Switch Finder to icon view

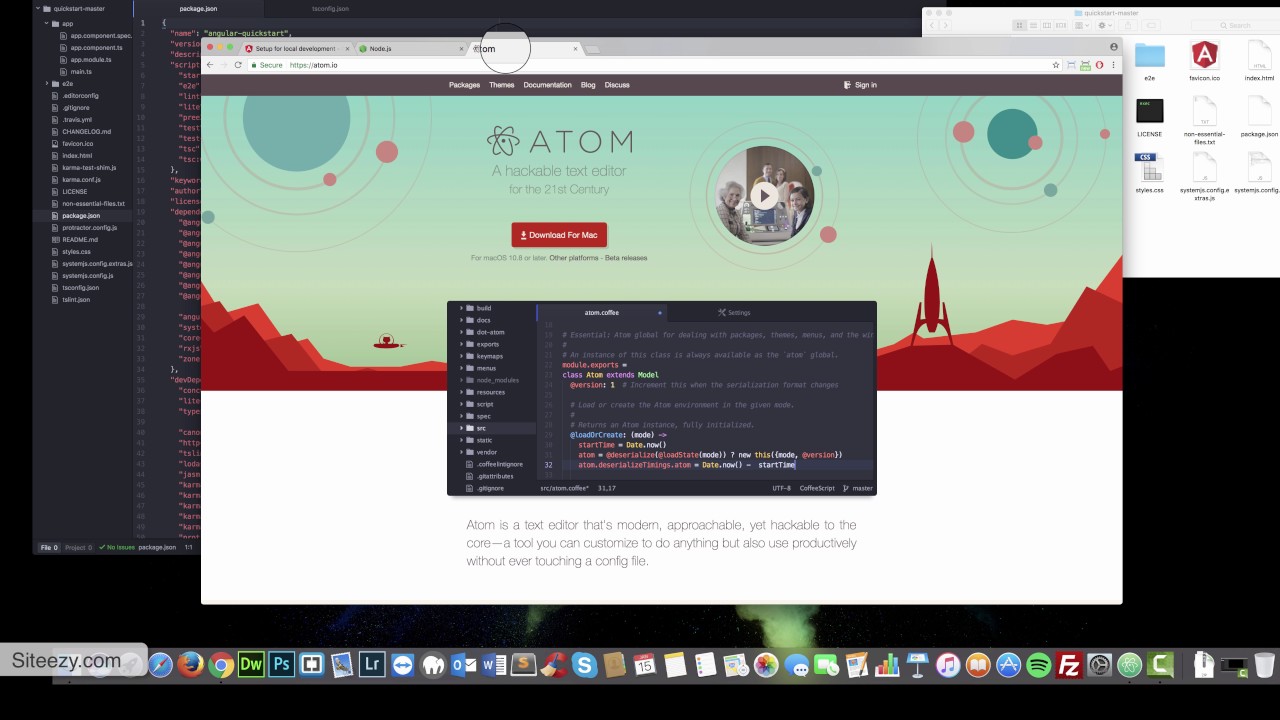(1020, 25)
